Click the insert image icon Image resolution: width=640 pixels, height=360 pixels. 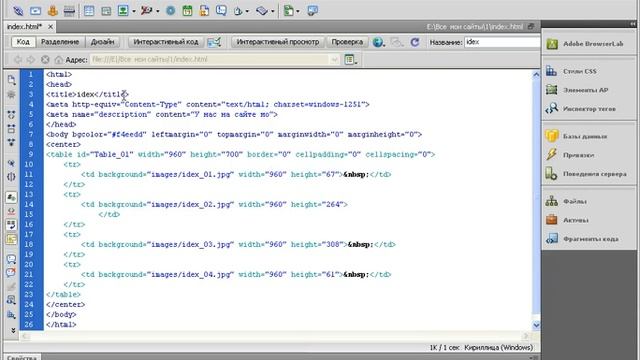pyautogui.click(x=123, y=11)
